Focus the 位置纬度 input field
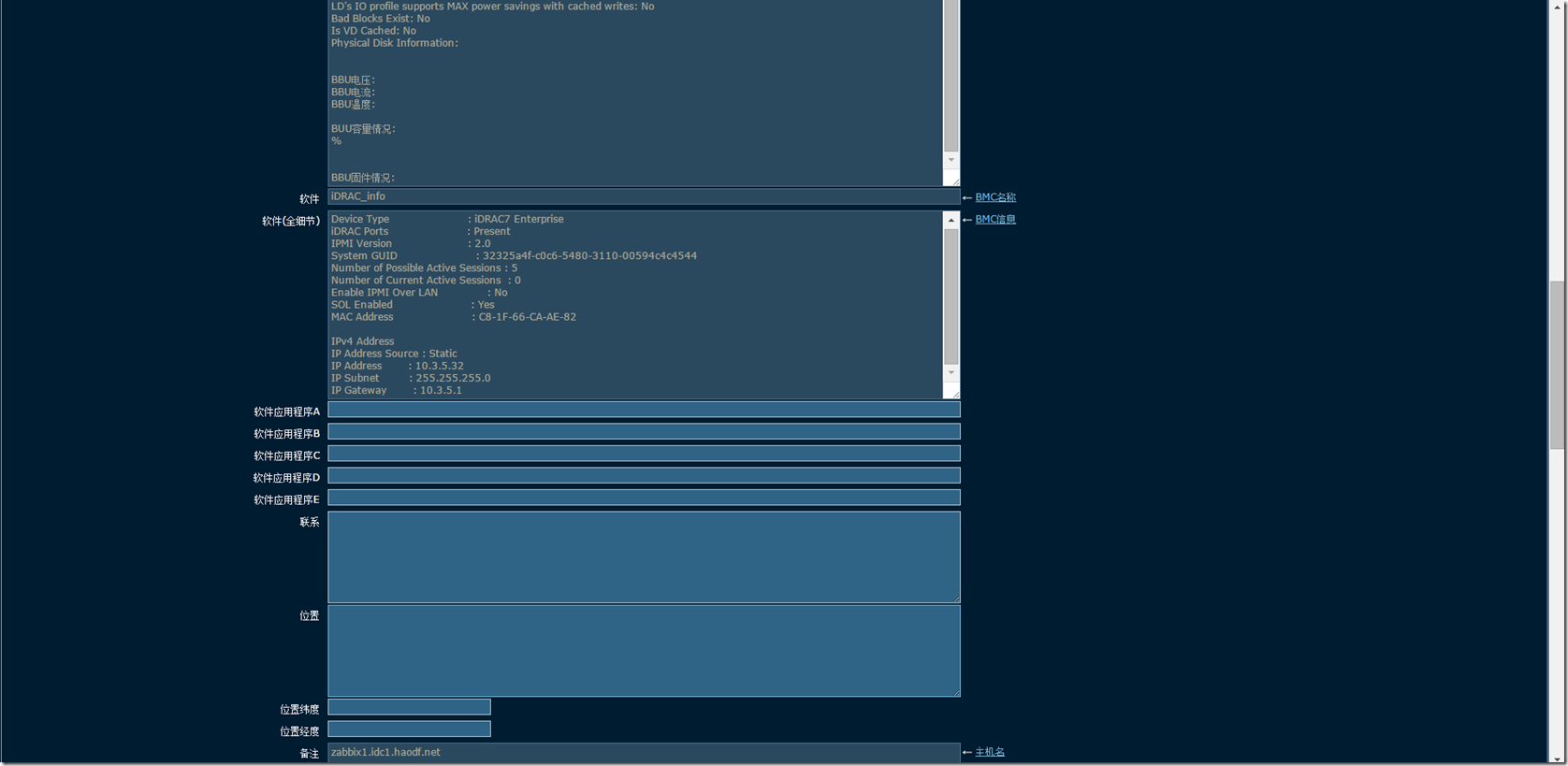The image size is (1568, 766). 409,707
